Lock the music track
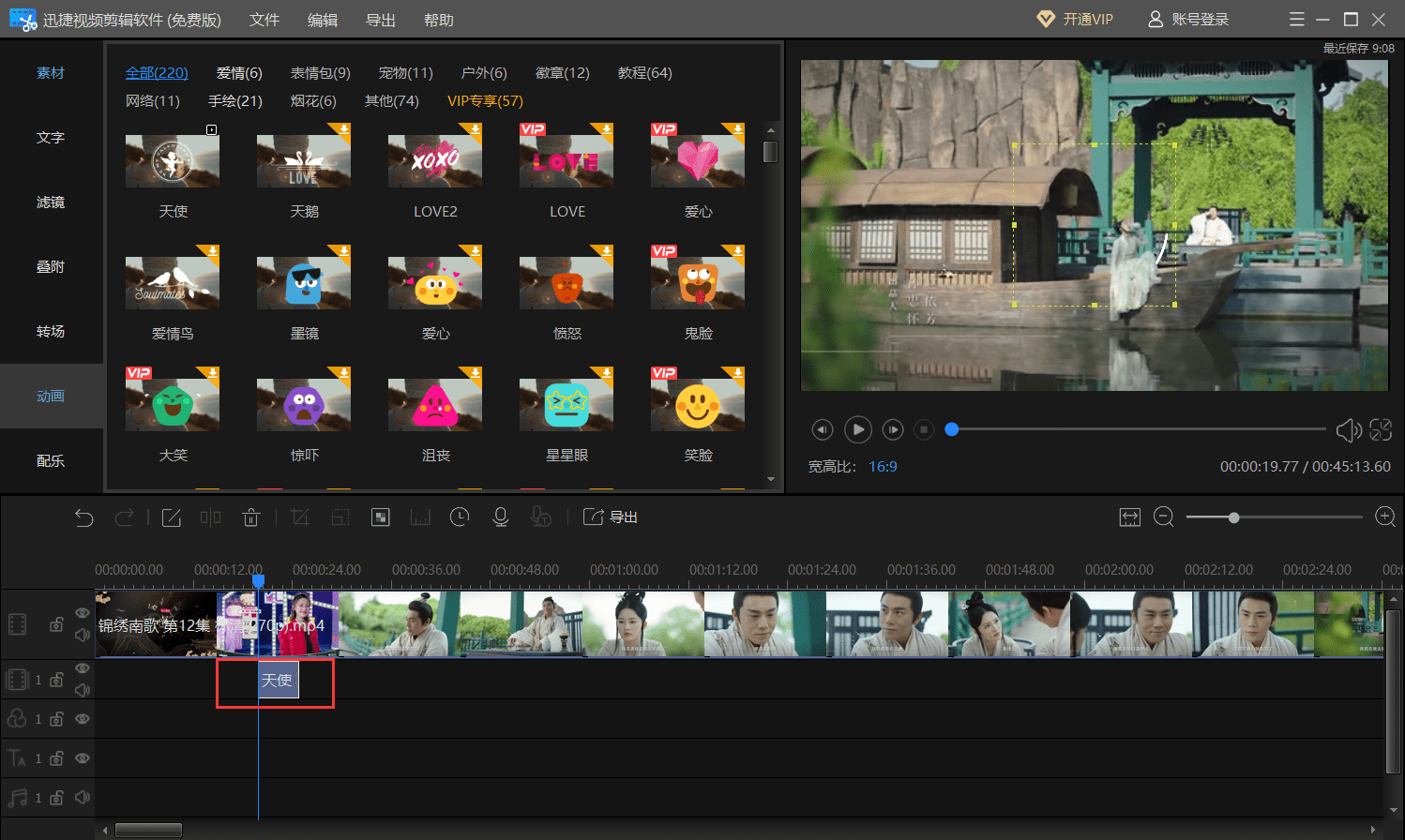The image size is (1405, 840). (56, 798)
